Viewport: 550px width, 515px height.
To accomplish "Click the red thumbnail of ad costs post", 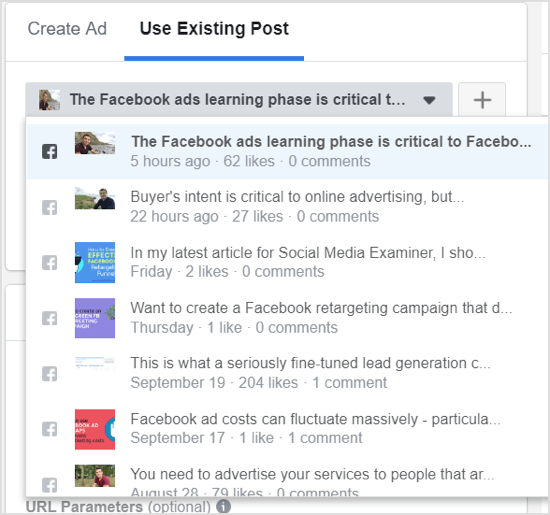I will [95, 429].
